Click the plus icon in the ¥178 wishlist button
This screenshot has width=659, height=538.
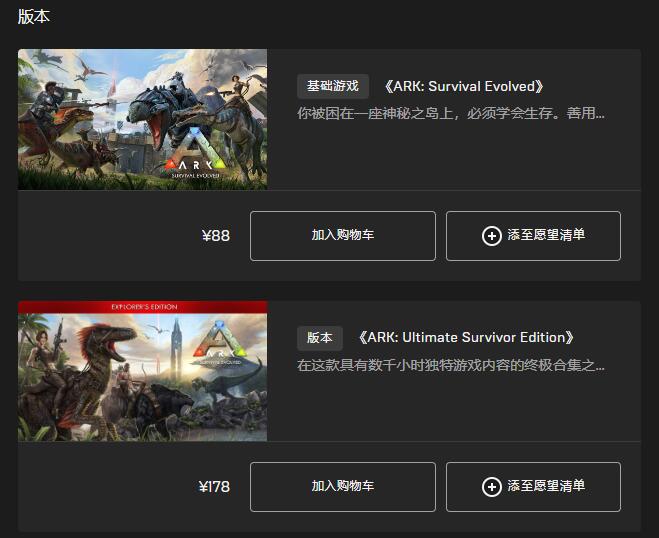click(491, 487)
